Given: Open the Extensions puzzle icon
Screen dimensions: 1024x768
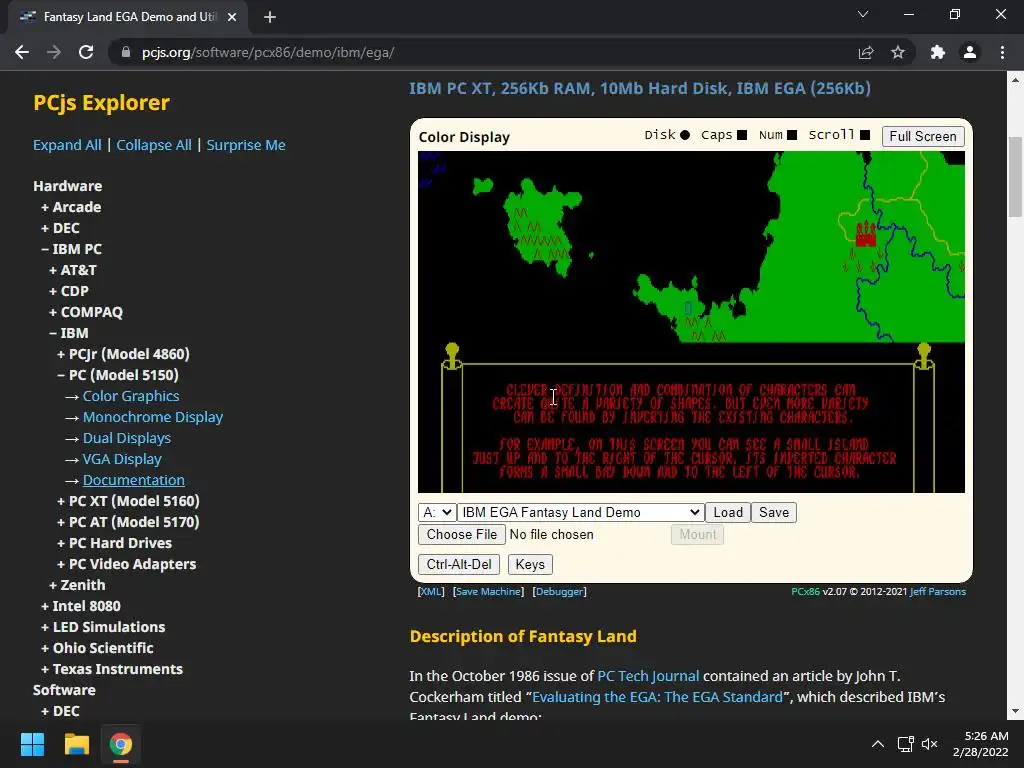Looking at the screenshot, I should coord(938,52).
